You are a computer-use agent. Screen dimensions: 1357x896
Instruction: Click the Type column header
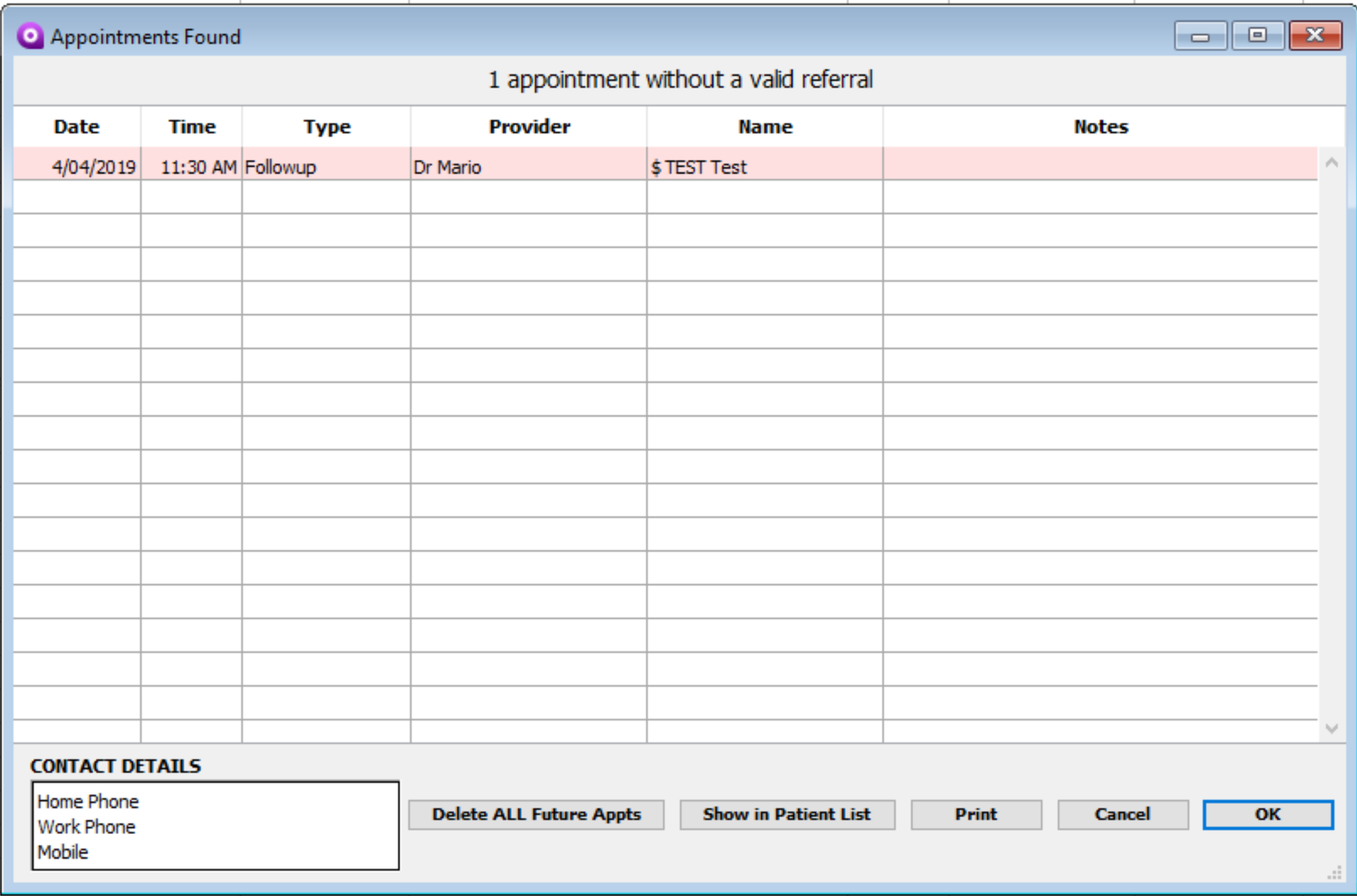click(327, 127)
